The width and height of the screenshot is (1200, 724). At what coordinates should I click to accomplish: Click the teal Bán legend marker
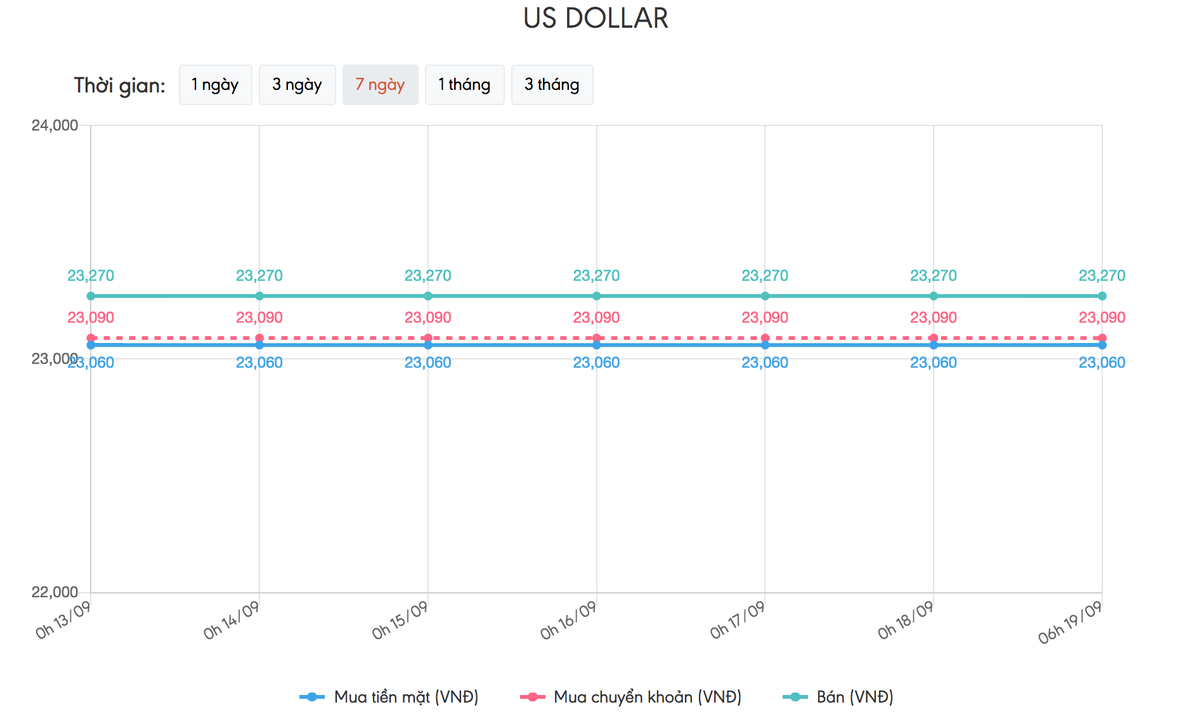(796, 697)
